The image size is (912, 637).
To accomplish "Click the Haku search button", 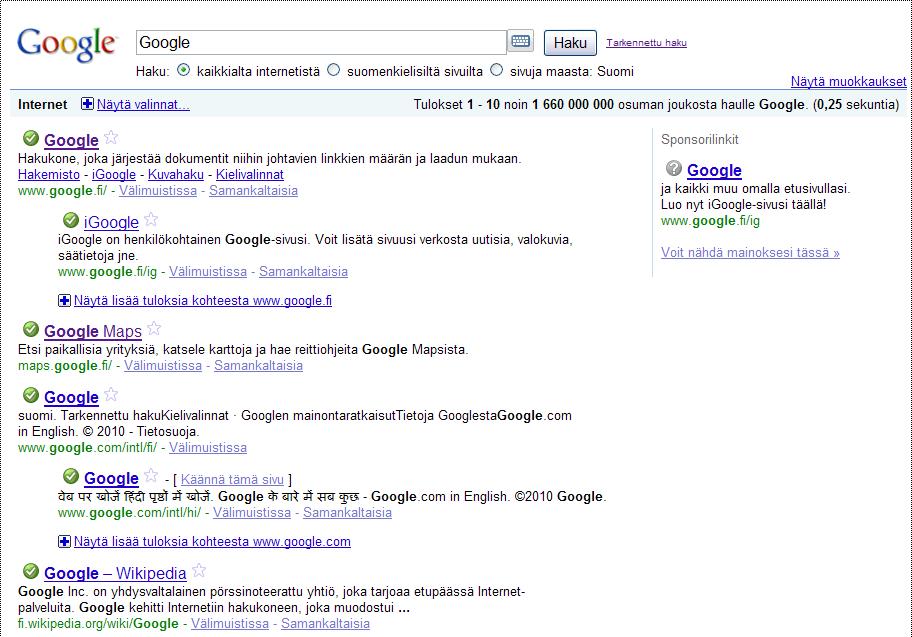I will click(x=570, y=43).
